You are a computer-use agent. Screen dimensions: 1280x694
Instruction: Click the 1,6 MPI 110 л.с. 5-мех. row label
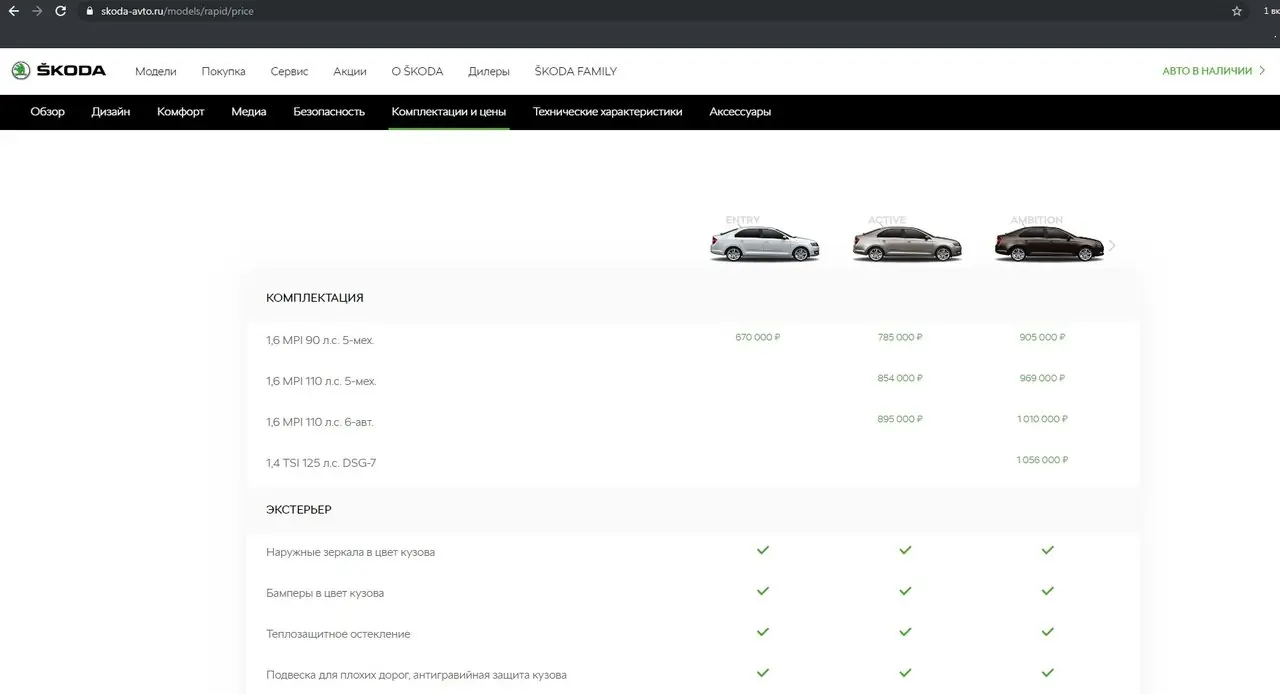321,382
